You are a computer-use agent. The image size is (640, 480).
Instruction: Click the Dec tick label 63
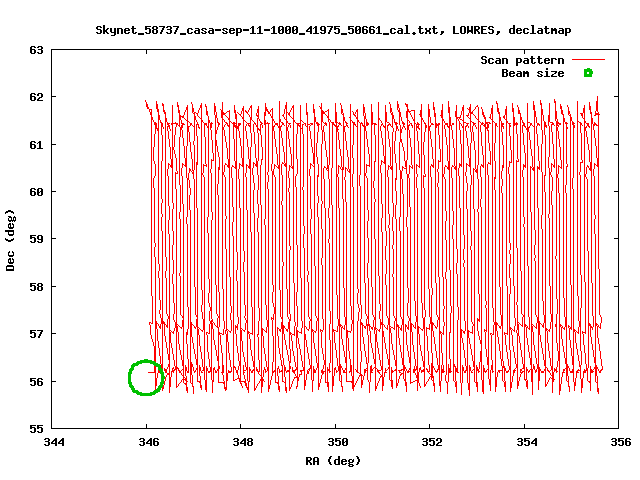36,50
